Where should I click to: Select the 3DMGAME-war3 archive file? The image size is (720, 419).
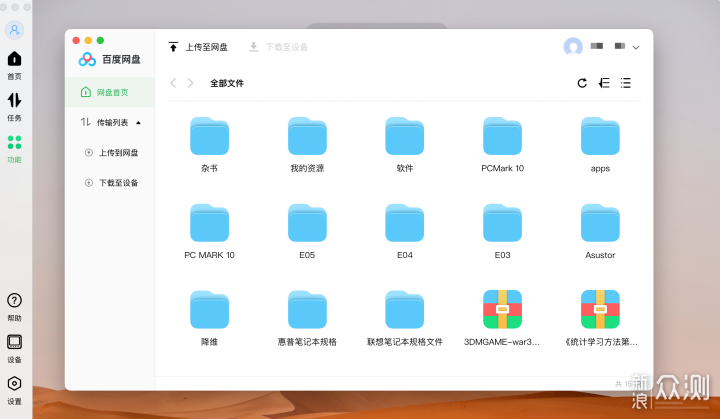(x=502, y=310)
